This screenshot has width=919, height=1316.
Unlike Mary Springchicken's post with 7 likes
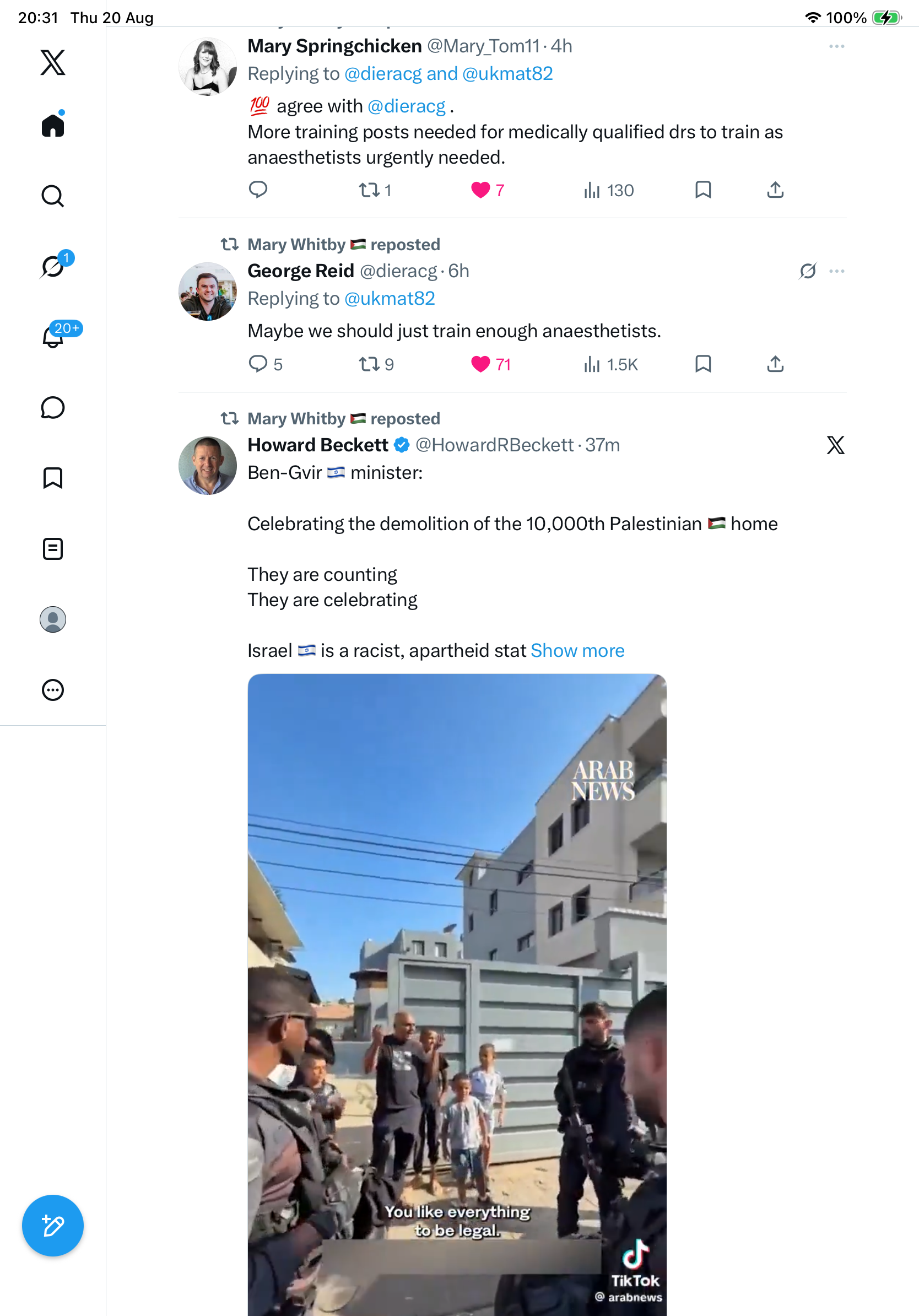tap(480, 190)
